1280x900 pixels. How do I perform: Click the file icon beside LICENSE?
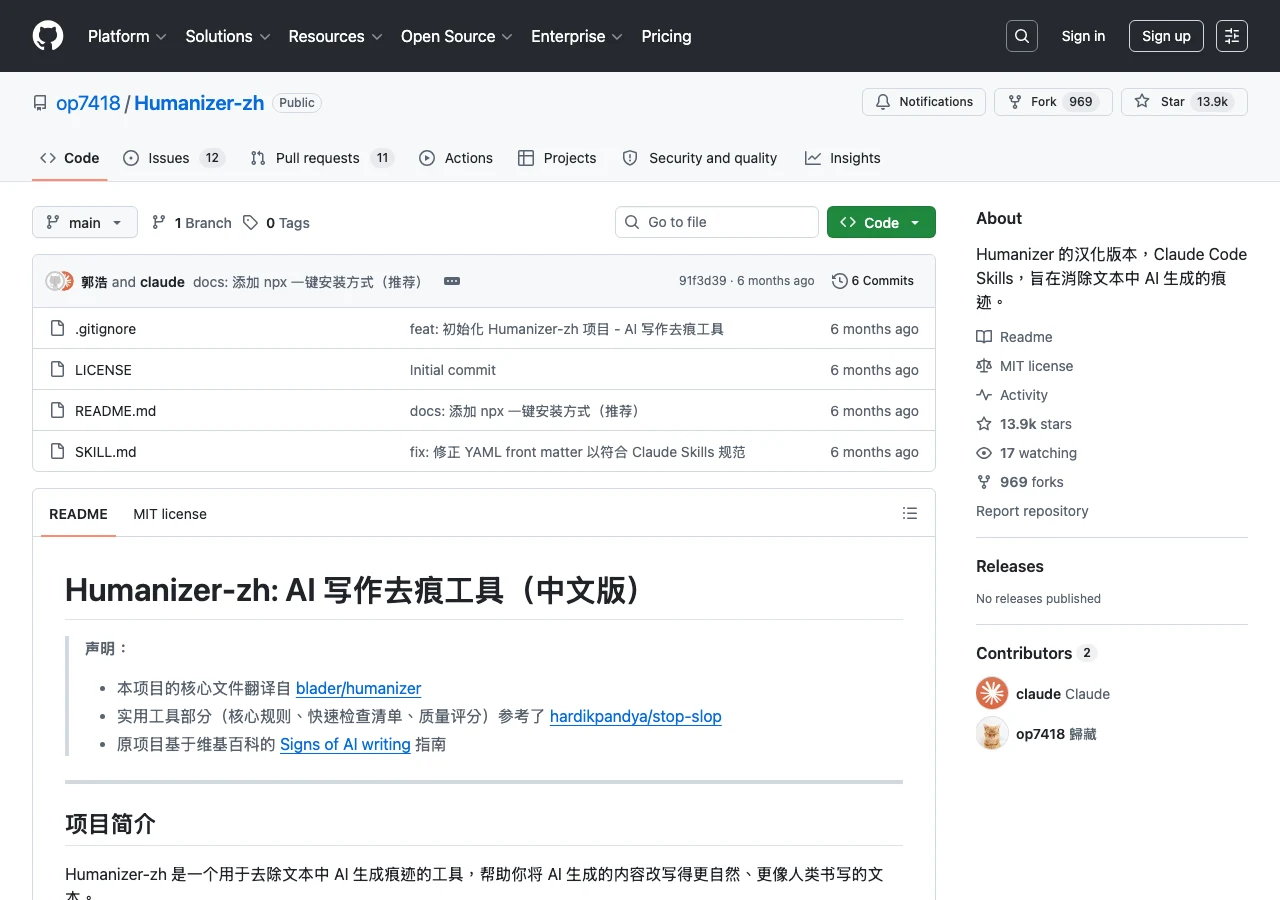(x=57, y=370)
